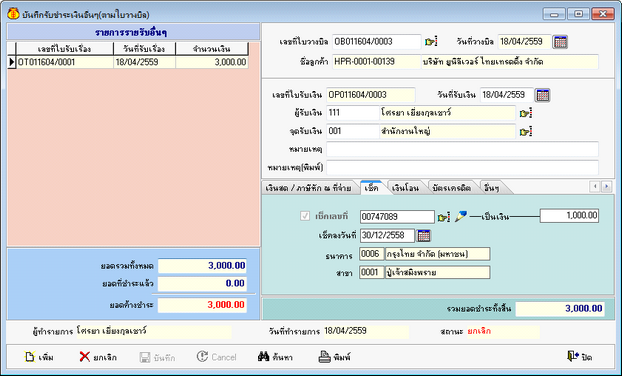Click the พิมพ์ (print) button

(335, 357)
